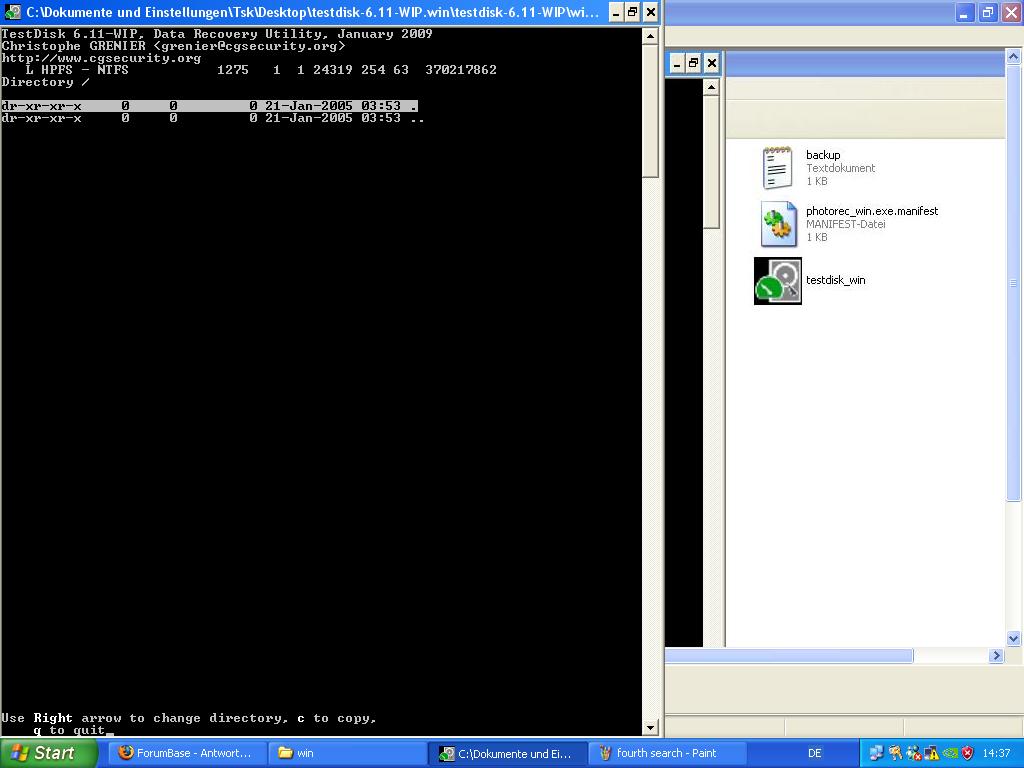Close the inner child window in explorer
This screenshot has height=768, width=1024.
pyautogui.click(x=712, y=63)
